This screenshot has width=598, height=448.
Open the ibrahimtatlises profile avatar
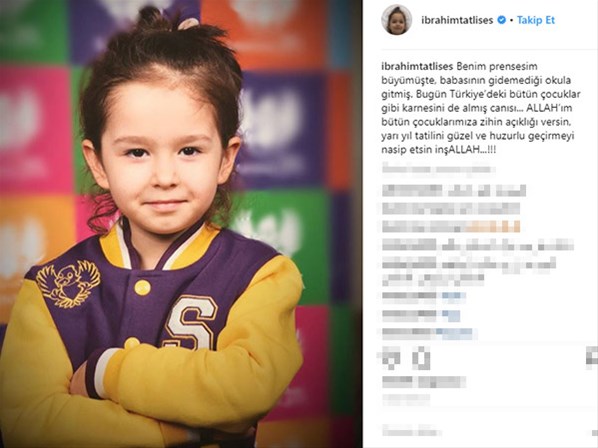(x=397, y=20)
